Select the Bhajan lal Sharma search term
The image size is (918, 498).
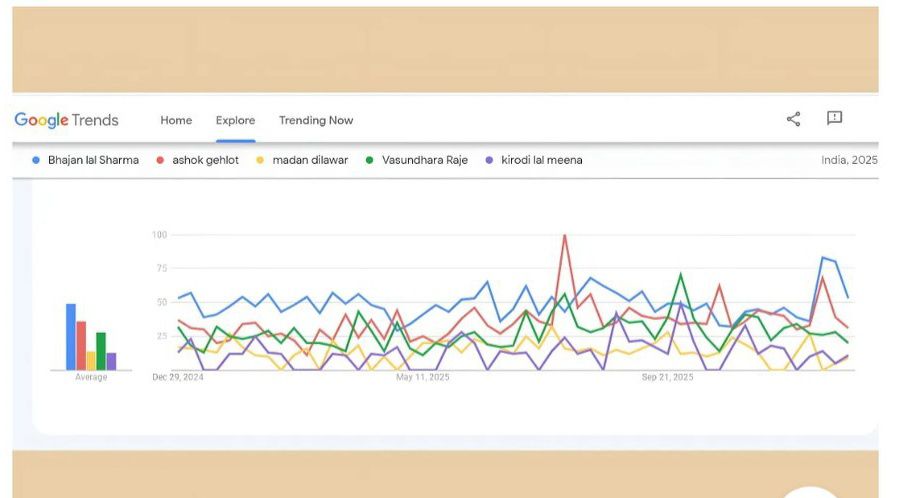[95, 160]
